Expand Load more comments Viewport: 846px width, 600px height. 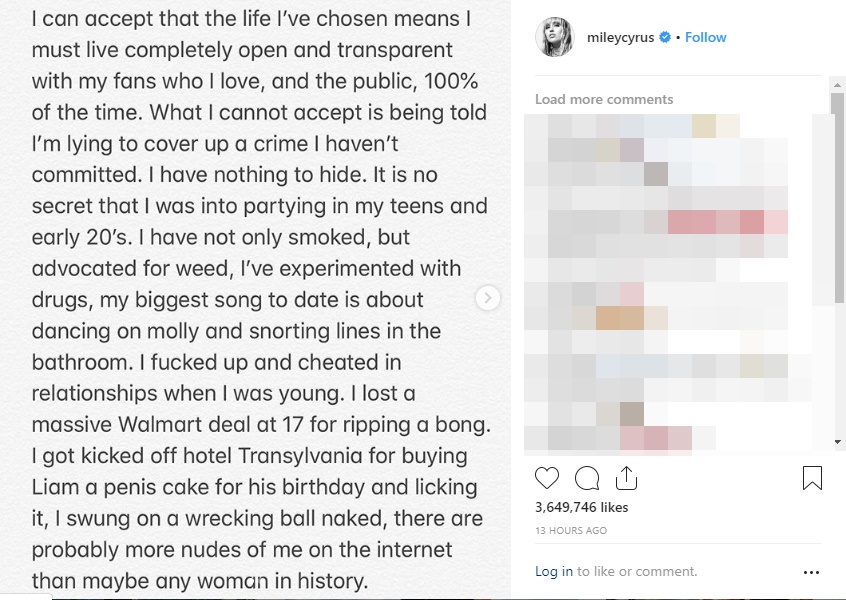[604, 99]
